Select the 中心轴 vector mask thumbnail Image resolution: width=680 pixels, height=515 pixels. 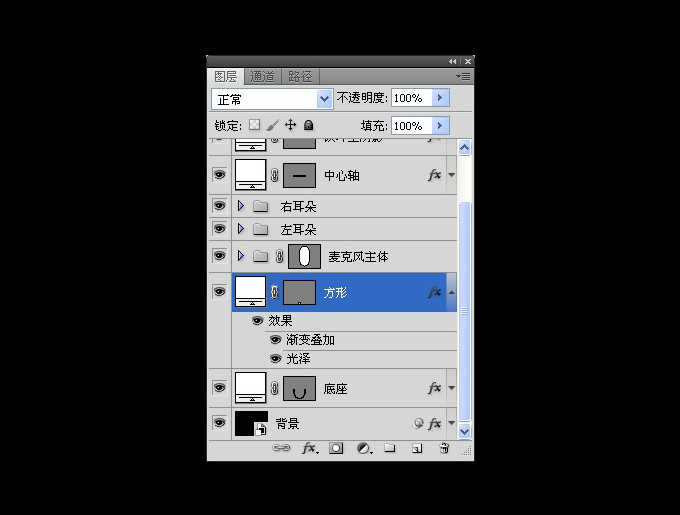[299, 175]
